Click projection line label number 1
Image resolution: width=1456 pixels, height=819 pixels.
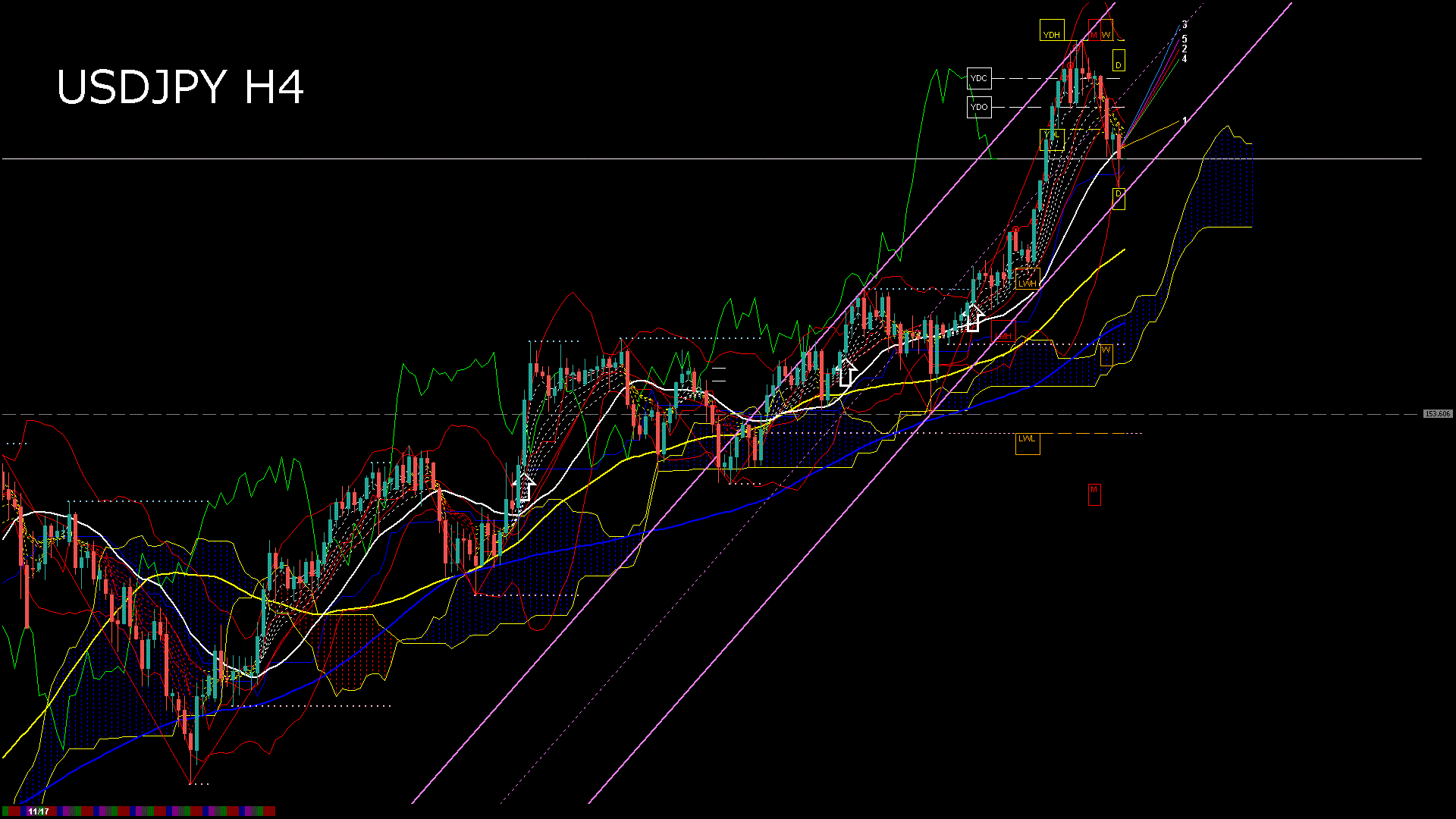click(x=1185, y=120)
